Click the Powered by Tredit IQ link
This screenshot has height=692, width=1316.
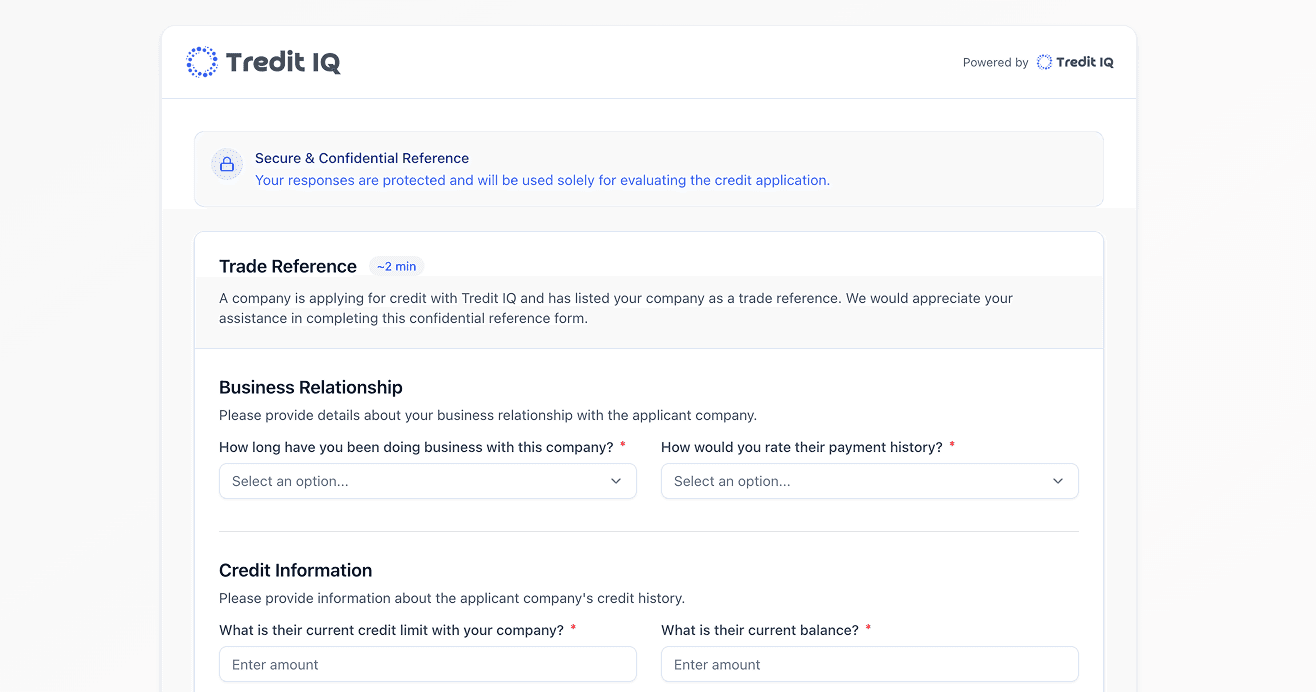pos(1038,61)
